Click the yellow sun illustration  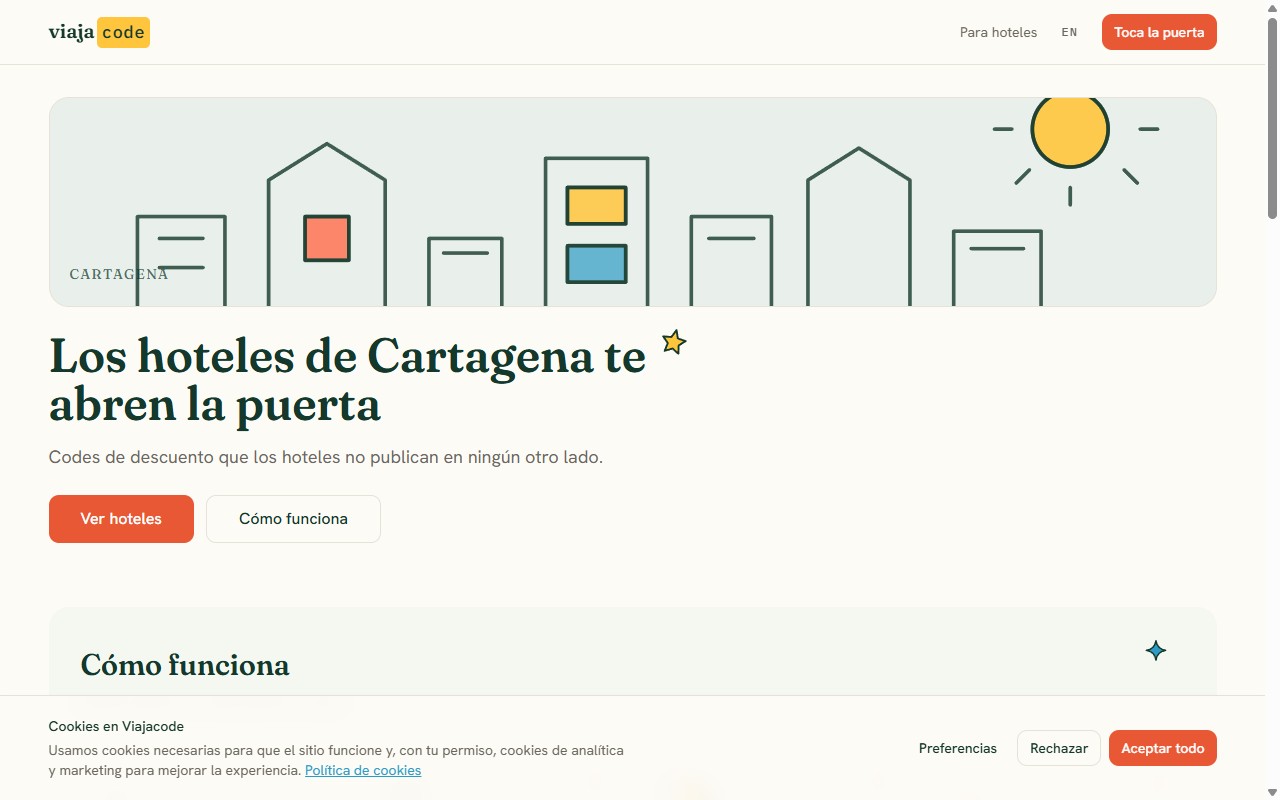point(1070,130)
